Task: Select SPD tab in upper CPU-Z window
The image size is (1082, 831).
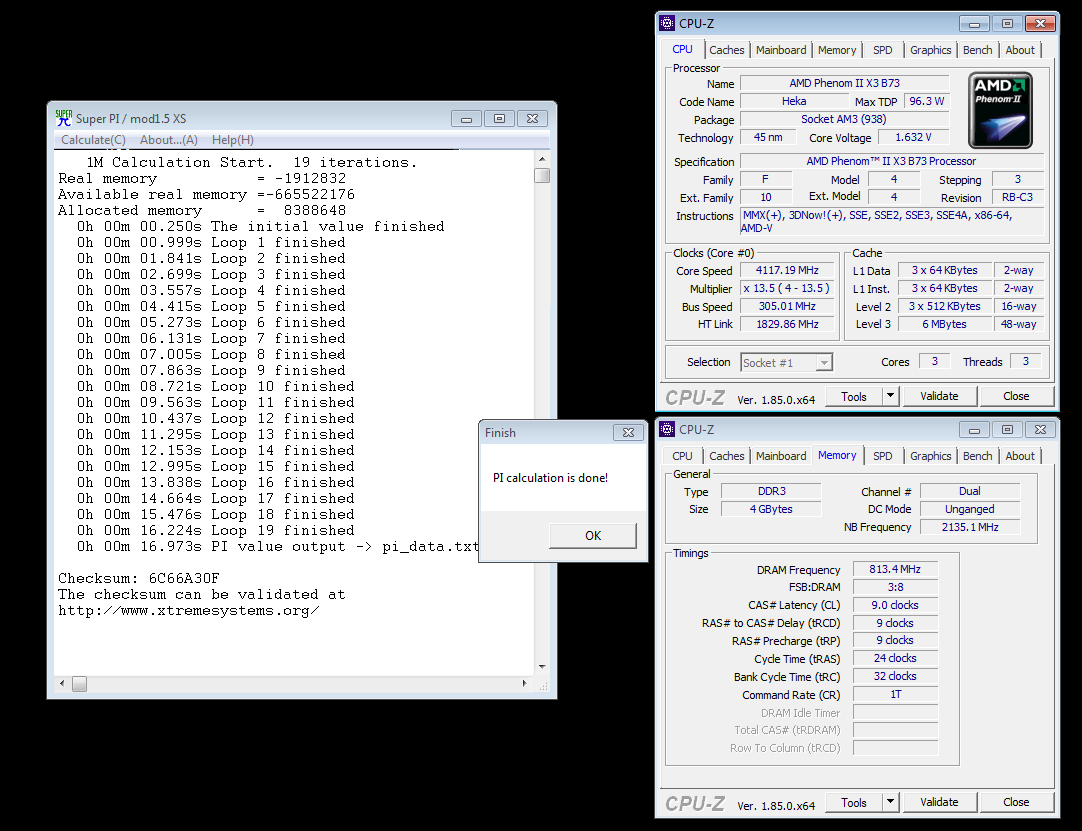Action: point(883,50)
